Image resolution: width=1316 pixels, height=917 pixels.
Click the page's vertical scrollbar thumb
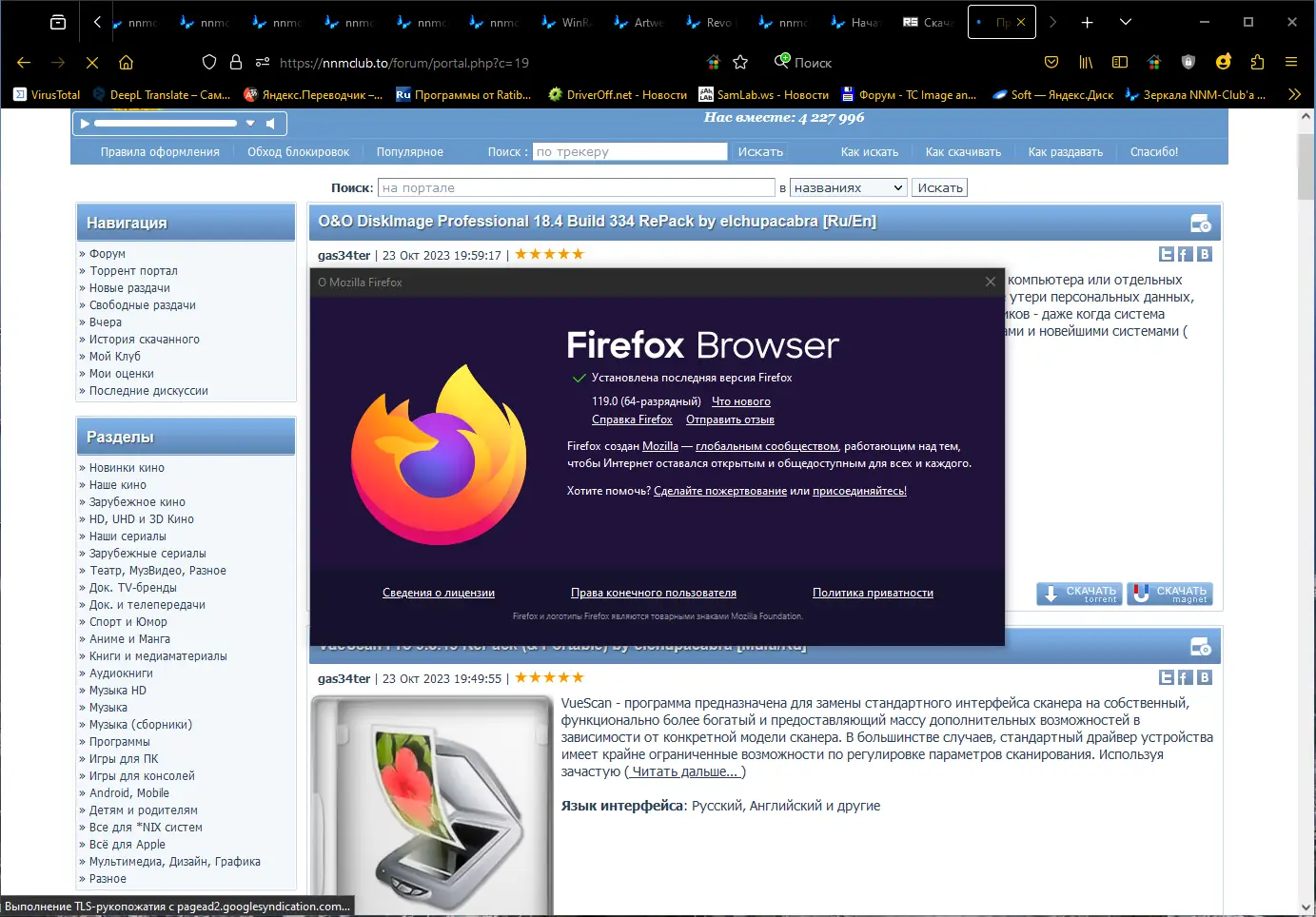point(1306,166)
